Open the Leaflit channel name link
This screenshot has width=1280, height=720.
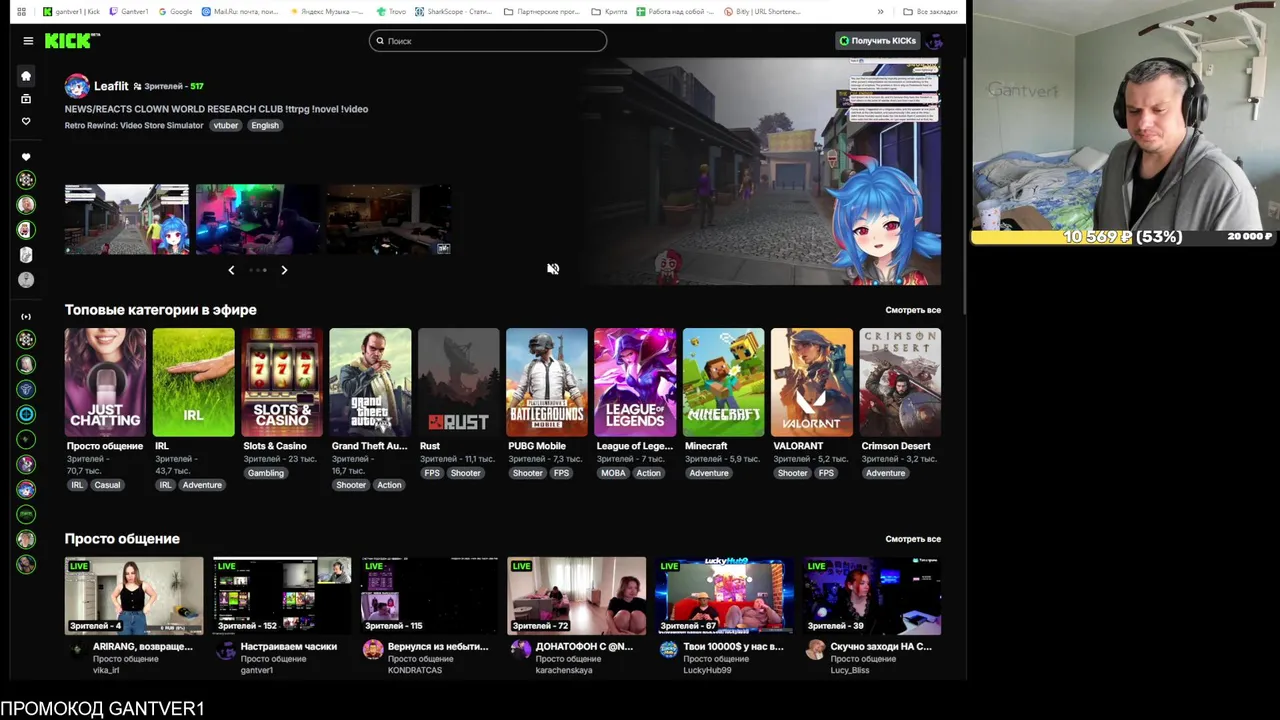[111, 86]
